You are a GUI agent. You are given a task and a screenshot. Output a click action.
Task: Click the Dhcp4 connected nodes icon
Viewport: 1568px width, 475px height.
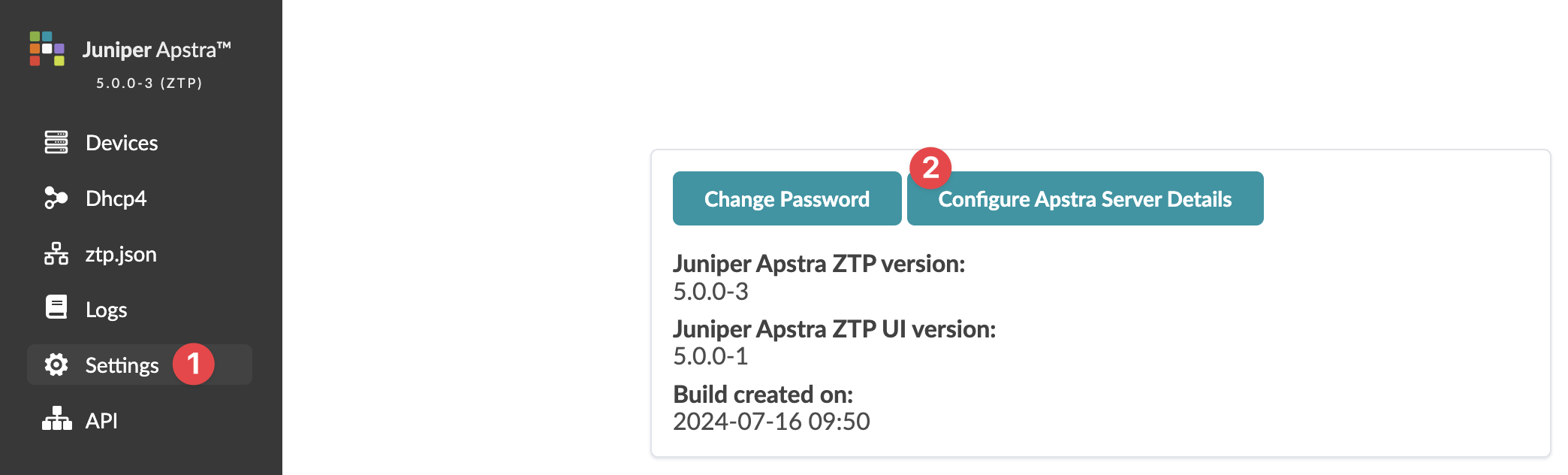coord(56,198)
